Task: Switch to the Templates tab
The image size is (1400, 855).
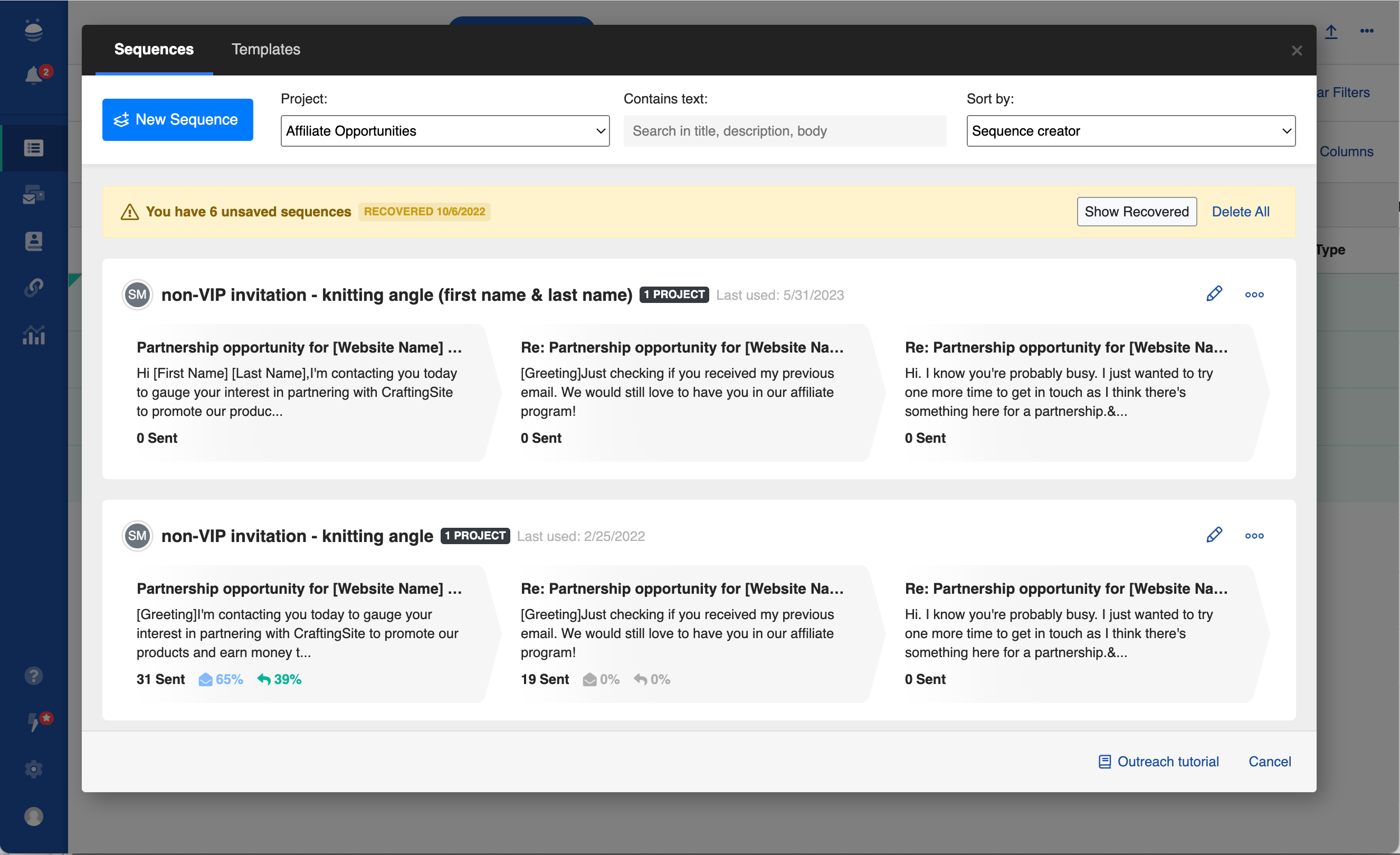Action: tap(265, 50)
